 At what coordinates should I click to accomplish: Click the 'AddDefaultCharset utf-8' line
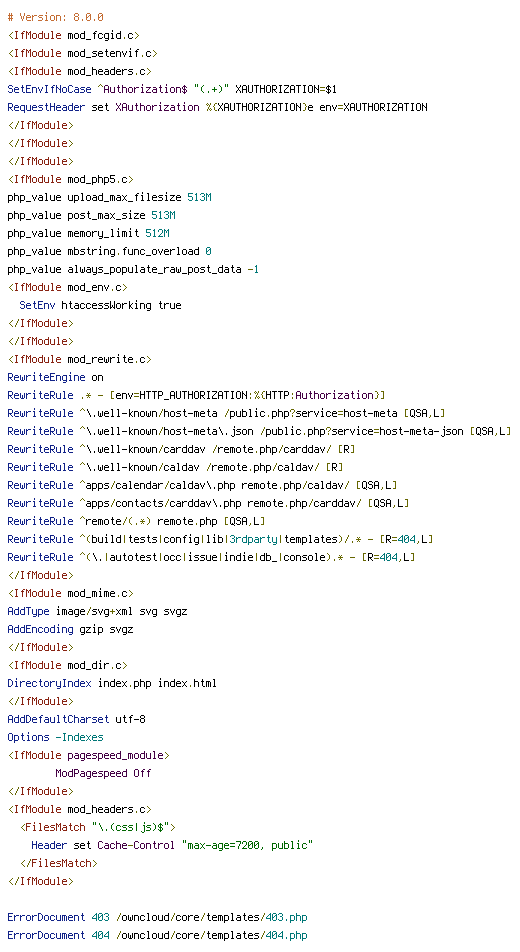(x=77, y=719)
